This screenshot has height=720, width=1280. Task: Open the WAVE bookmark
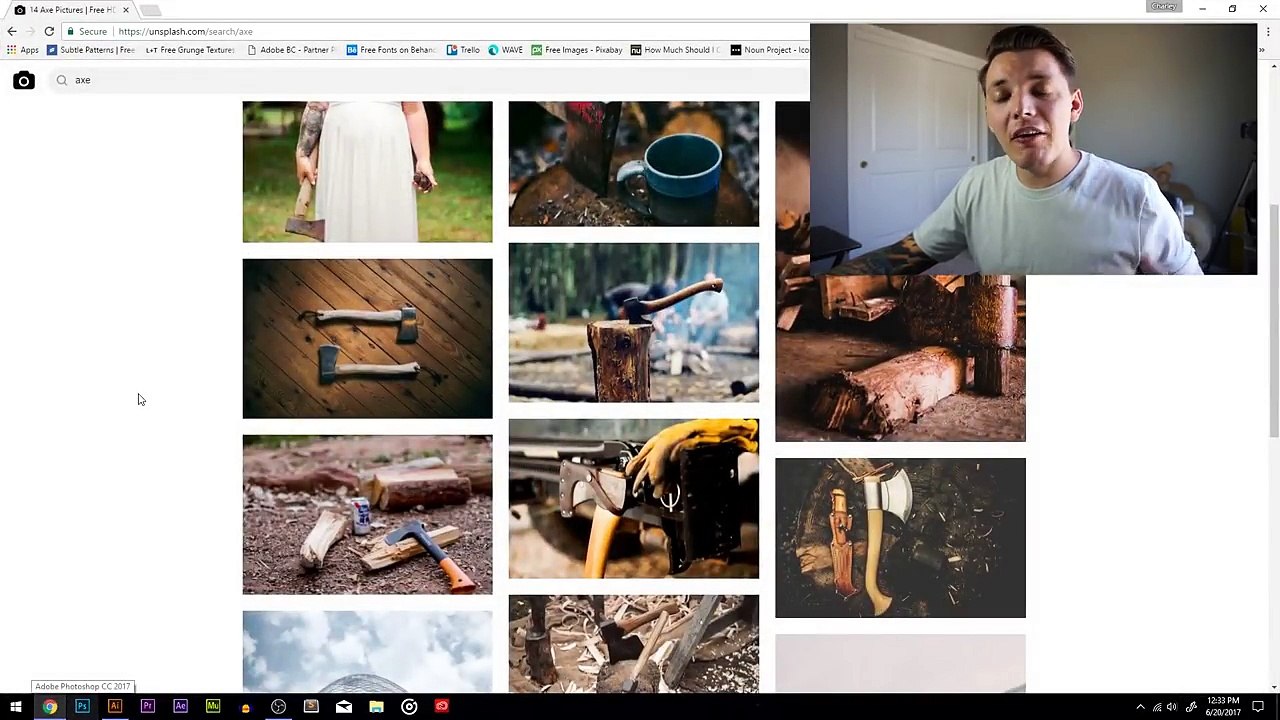pyautogui.click(x=505, y=50)
